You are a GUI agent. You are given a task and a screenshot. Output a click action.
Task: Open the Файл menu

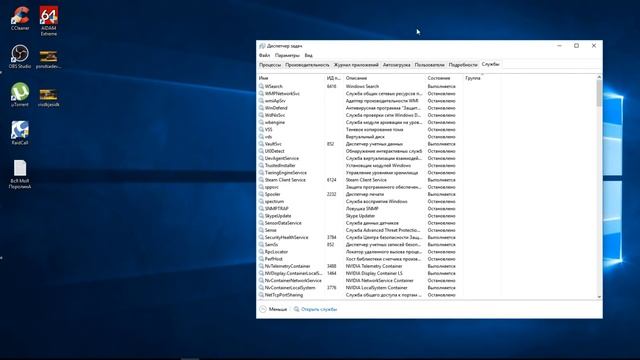point(264,55)
